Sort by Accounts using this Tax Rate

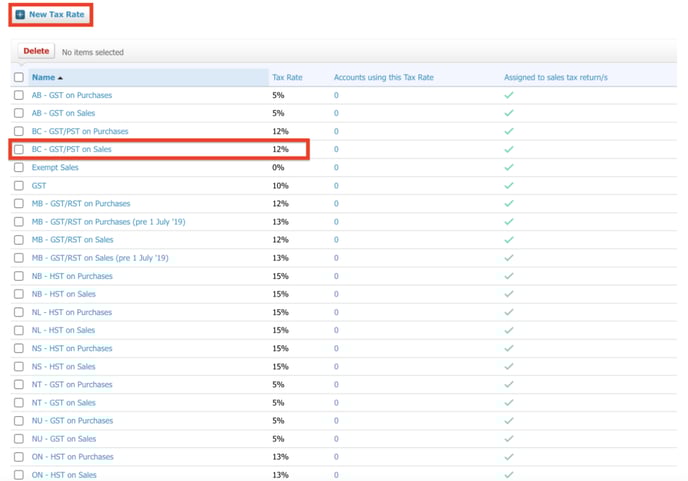(x=383, y=77)
